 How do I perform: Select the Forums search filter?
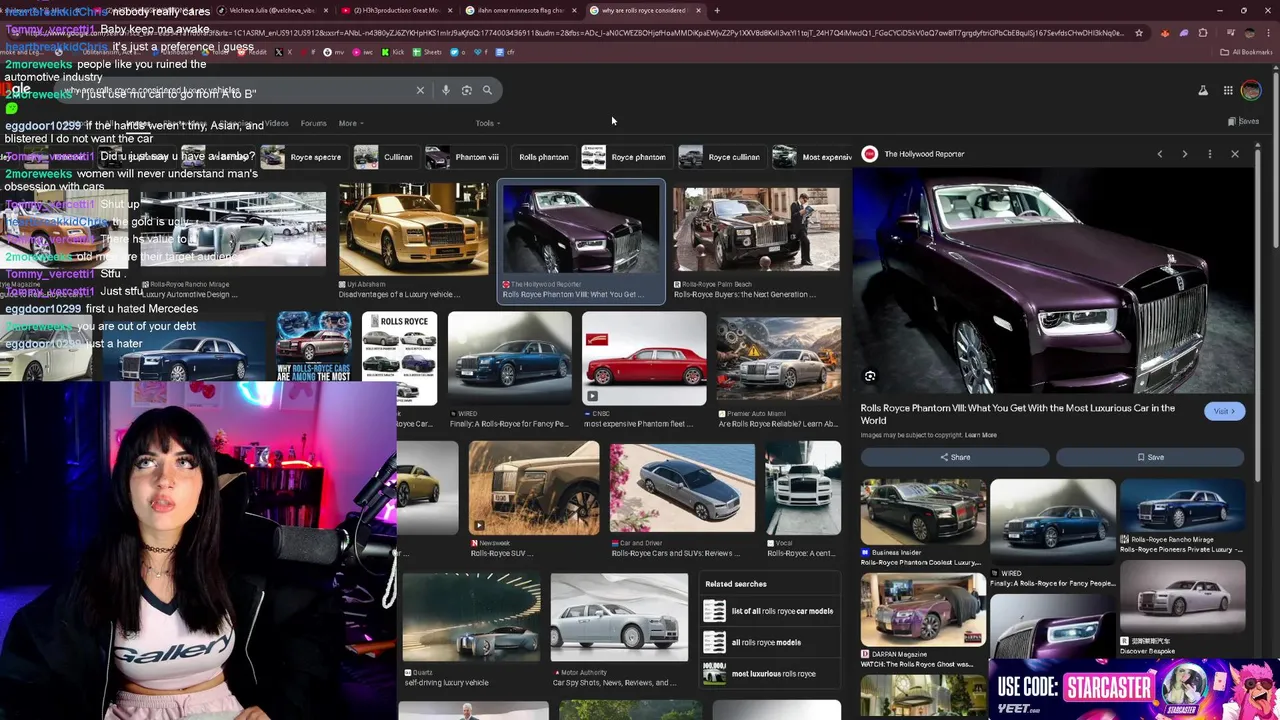tap(313, 123)
